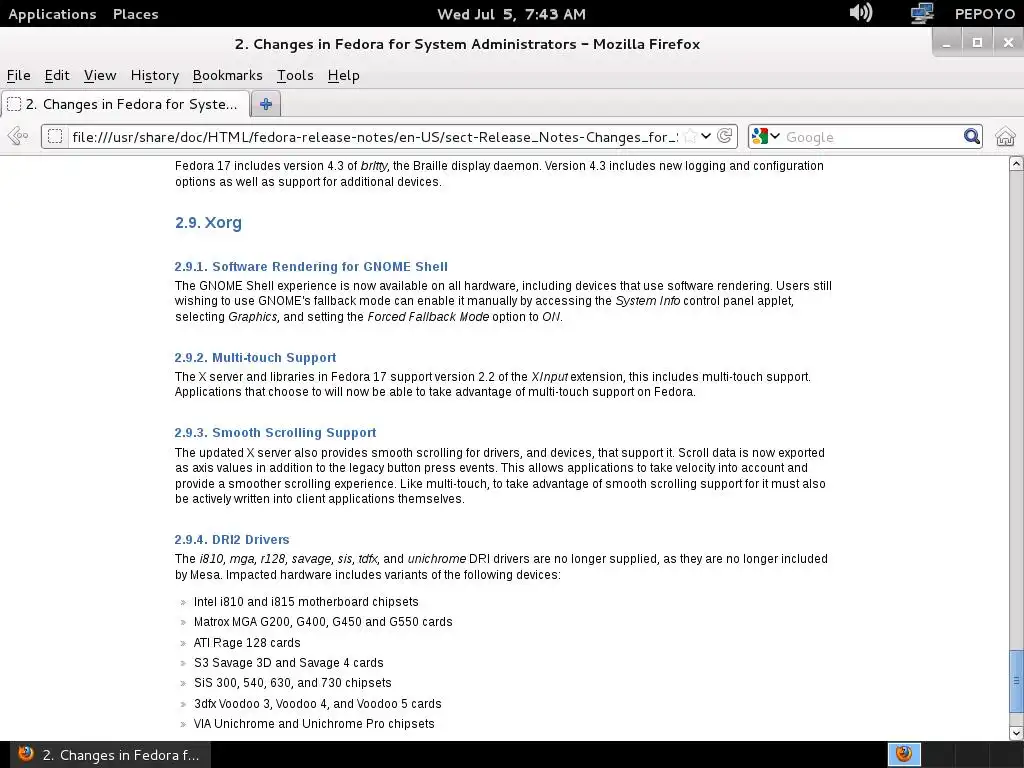
Task: Click the italic 'XInput' text
Action: click(x=549, y=376)
